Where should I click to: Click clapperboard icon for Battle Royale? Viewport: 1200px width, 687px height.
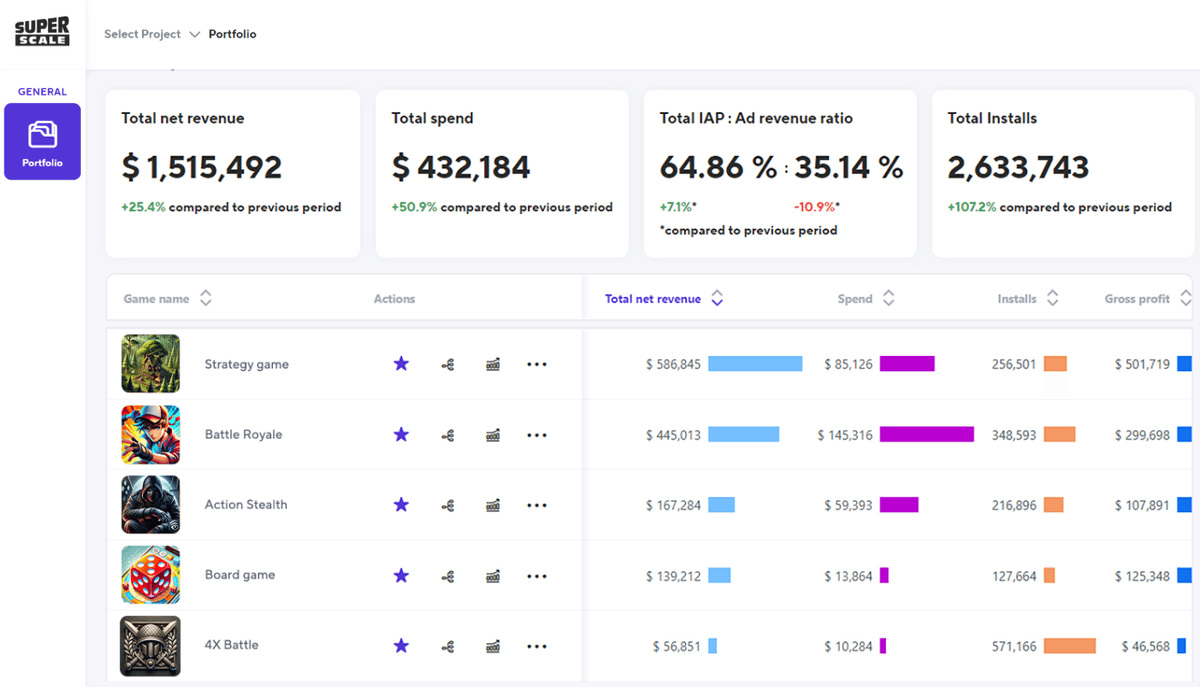coord(492,435)
